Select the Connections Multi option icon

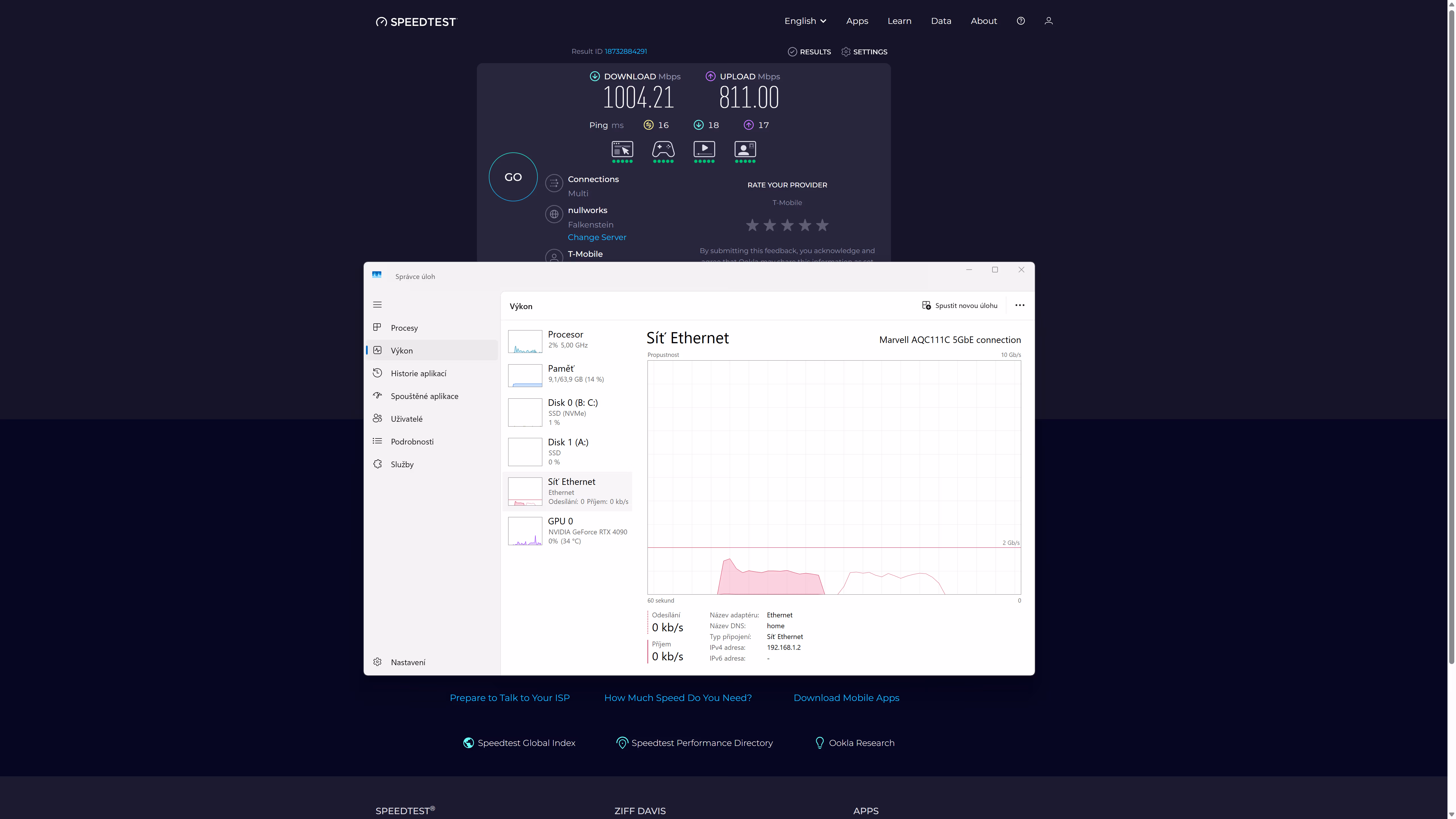554,183
